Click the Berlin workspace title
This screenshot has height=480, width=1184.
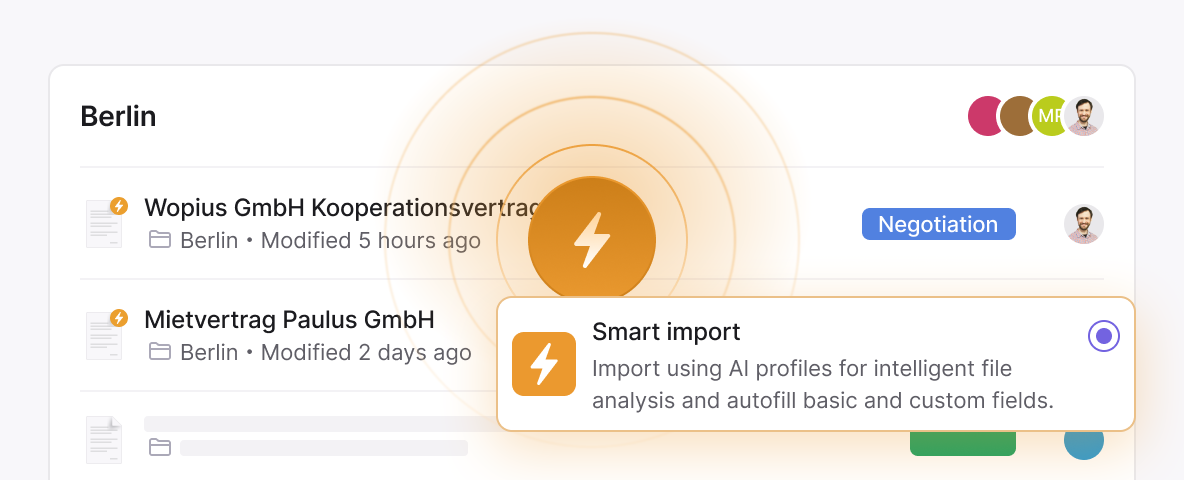119,116
